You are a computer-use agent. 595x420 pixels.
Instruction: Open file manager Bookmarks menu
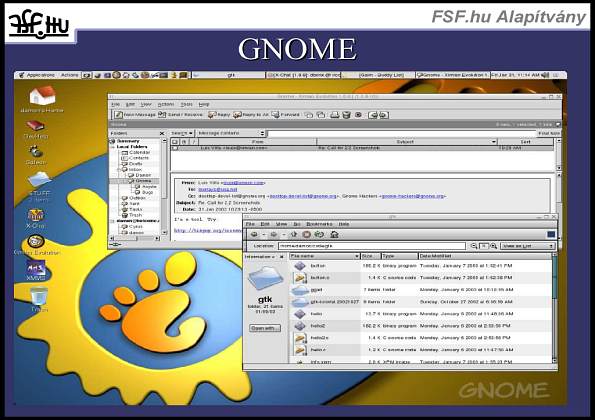coord(319,224)
